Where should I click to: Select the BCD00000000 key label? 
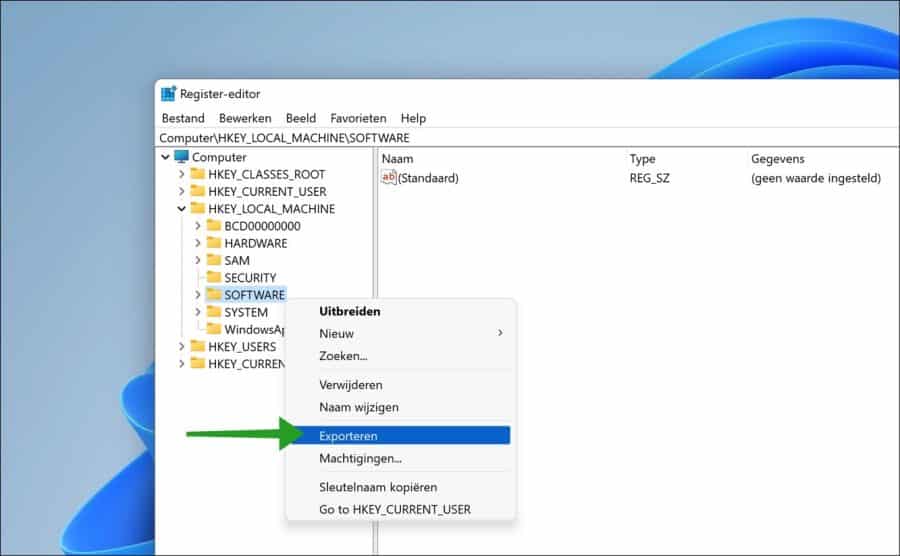(x=262, y=226)
